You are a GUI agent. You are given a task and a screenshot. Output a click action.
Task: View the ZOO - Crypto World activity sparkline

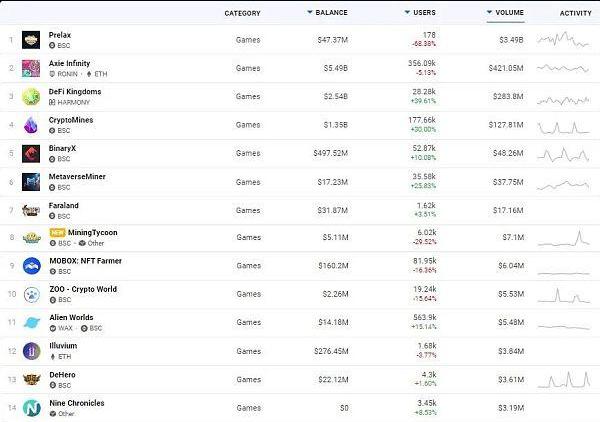tap(564, 295)
